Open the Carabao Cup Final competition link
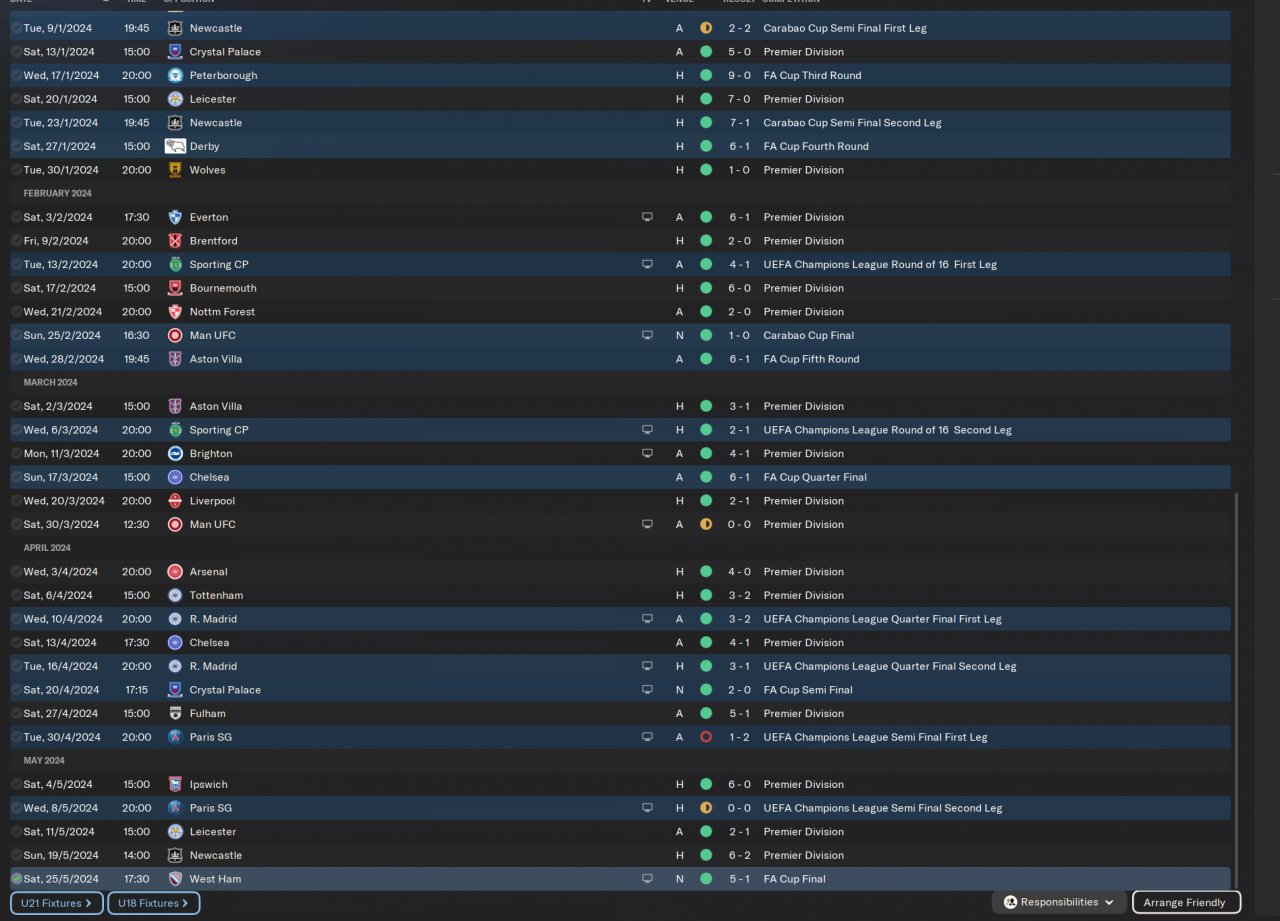The width and height of the screenshot is (1280, 921). tap(808, 335)
